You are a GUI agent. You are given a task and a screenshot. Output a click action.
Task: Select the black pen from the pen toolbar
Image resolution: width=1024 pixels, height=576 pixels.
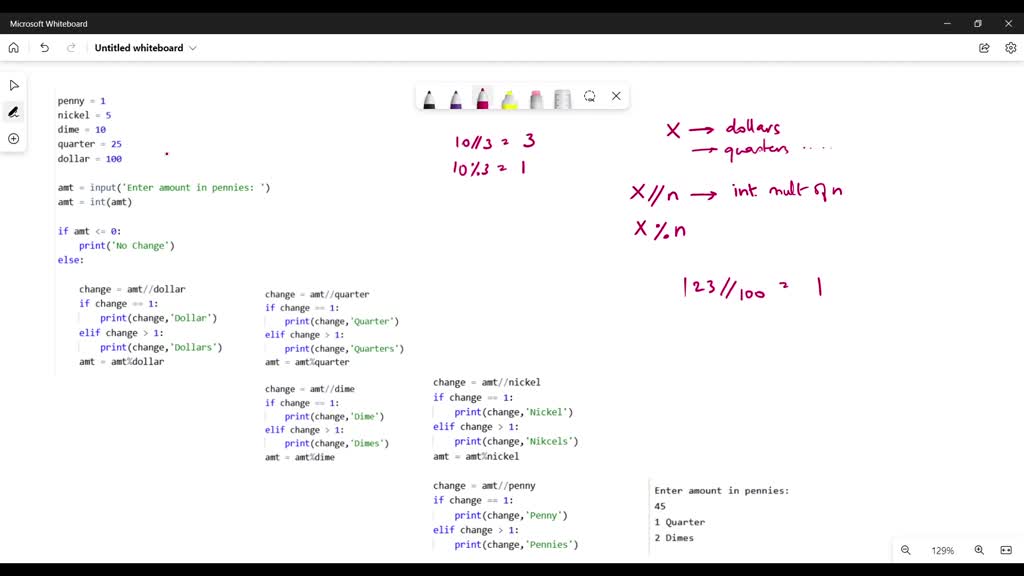coord(429,96)
